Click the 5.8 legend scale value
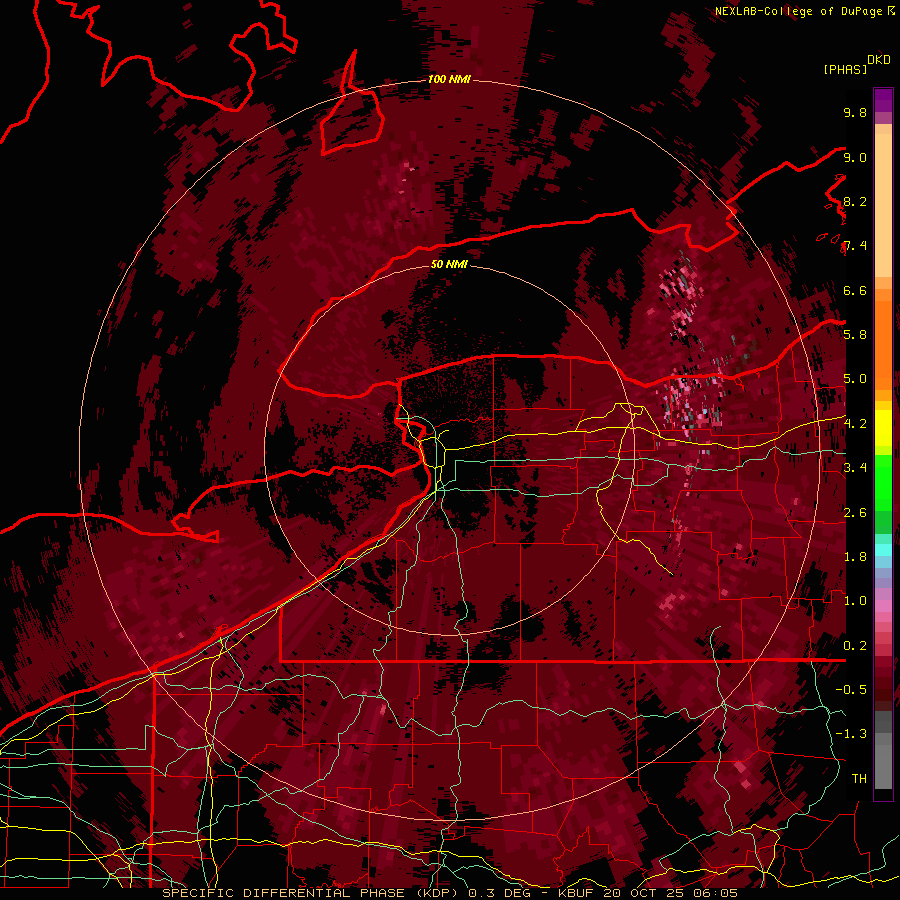Screen dimensions: 900x900 (x=855, y=335)
